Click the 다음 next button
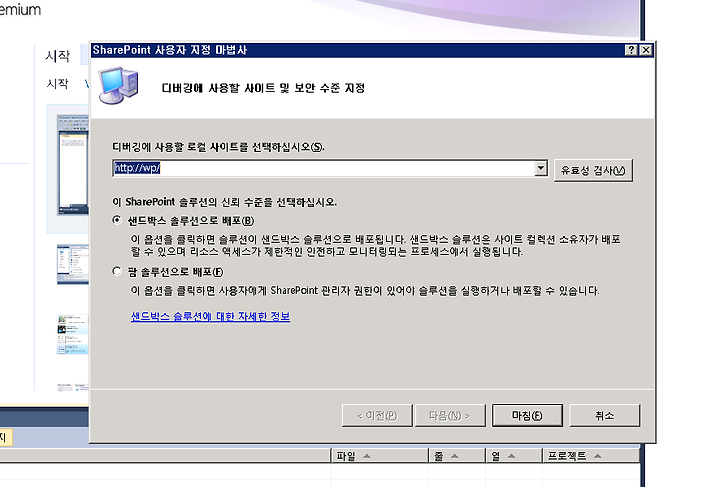 [450, 415]
